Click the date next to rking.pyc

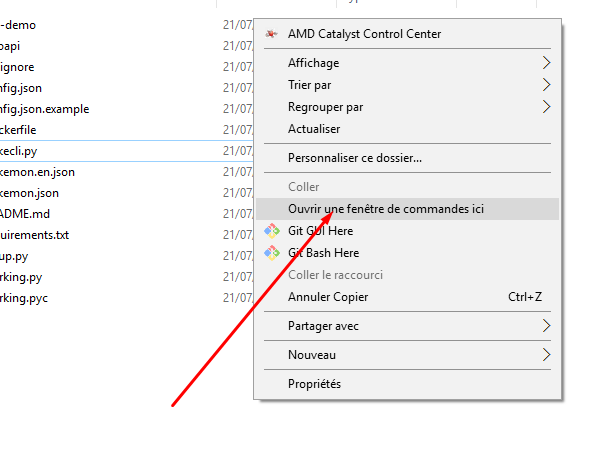point(238,298)
